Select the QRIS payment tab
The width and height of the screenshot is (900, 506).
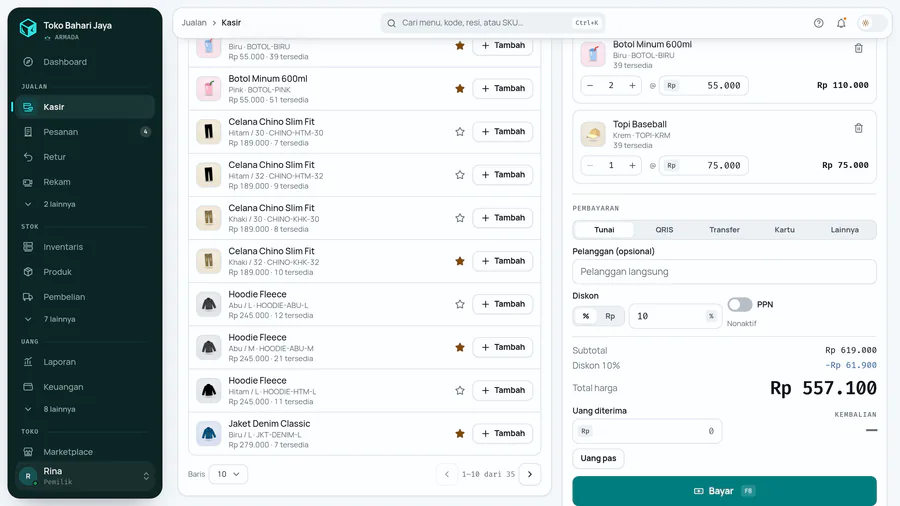pos(664,229)
